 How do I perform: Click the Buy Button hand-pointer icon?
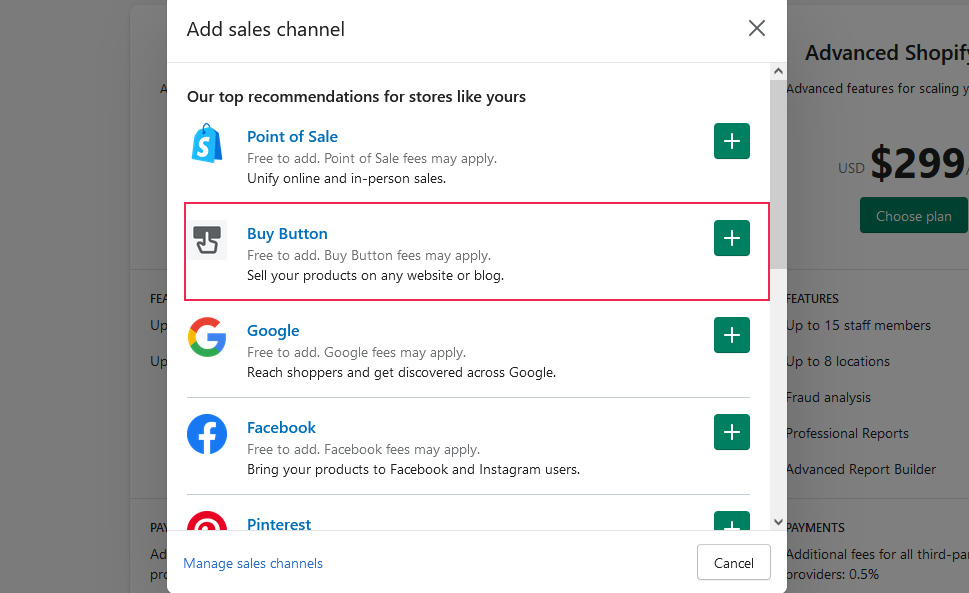(207, 240)
